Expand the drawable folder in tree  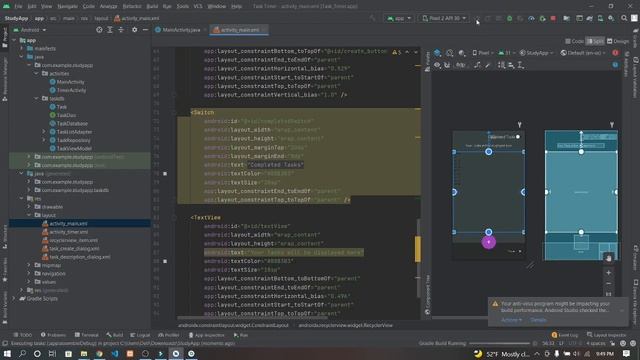tap(29, 207)
